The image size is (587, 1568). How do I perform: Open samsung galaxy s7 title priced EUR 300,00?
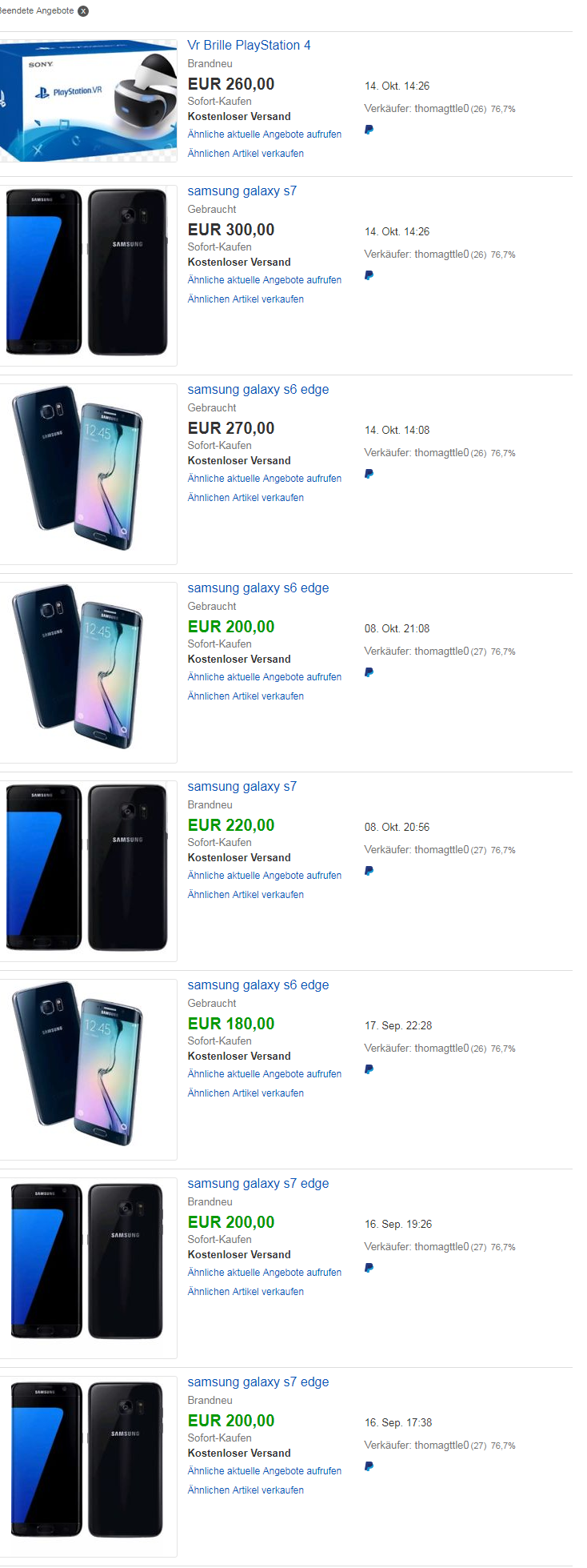pos(242,191)
